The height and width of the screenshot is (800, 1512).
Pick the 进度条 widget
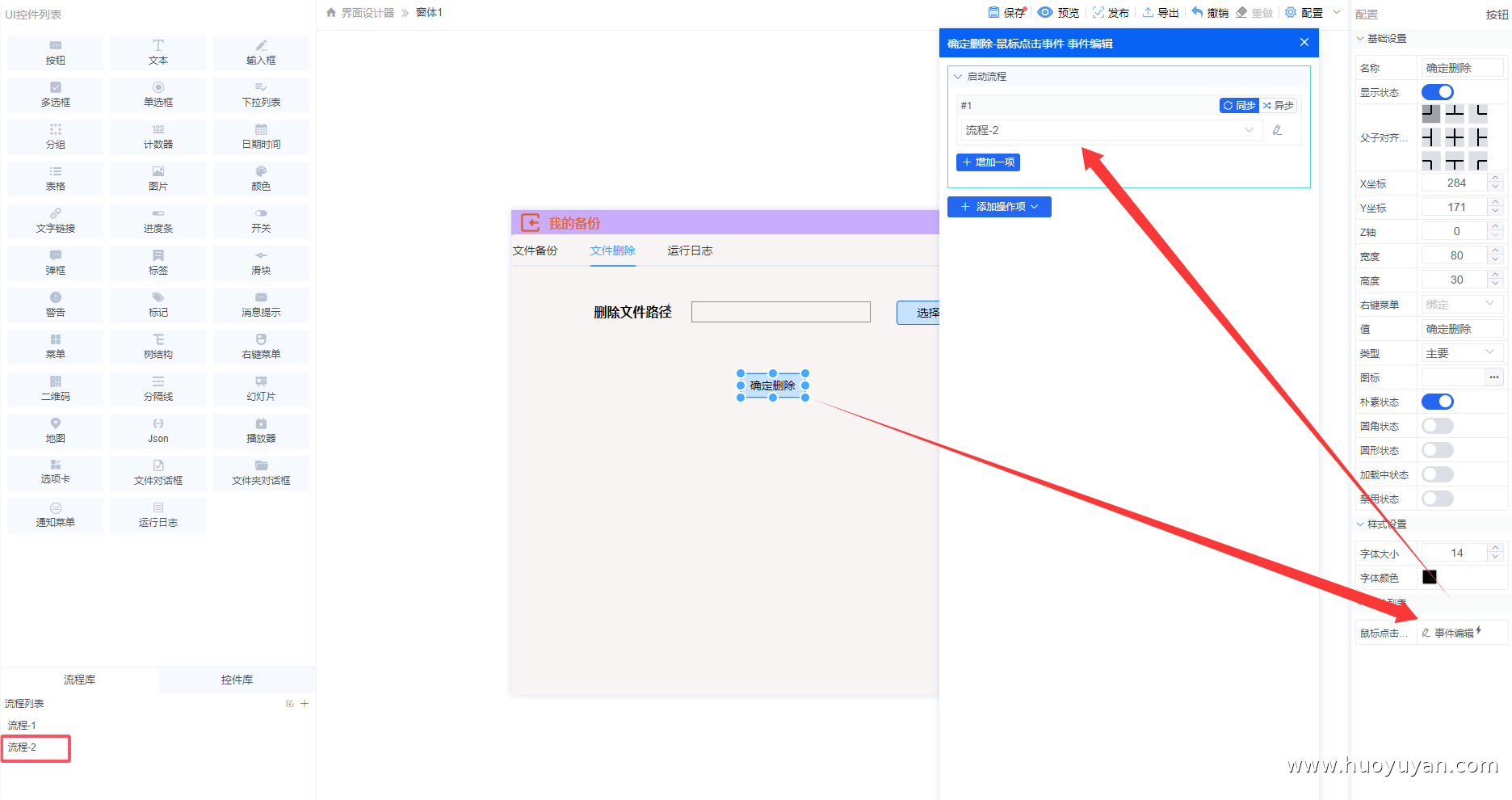(158, 221)
